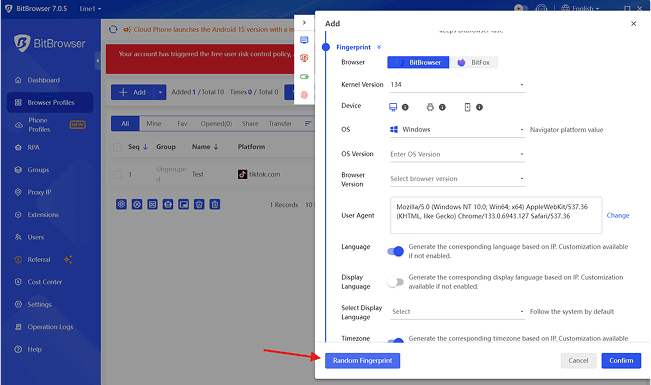Close the Add dialog with the X
The image size is (651, 385).
[633, 24]
